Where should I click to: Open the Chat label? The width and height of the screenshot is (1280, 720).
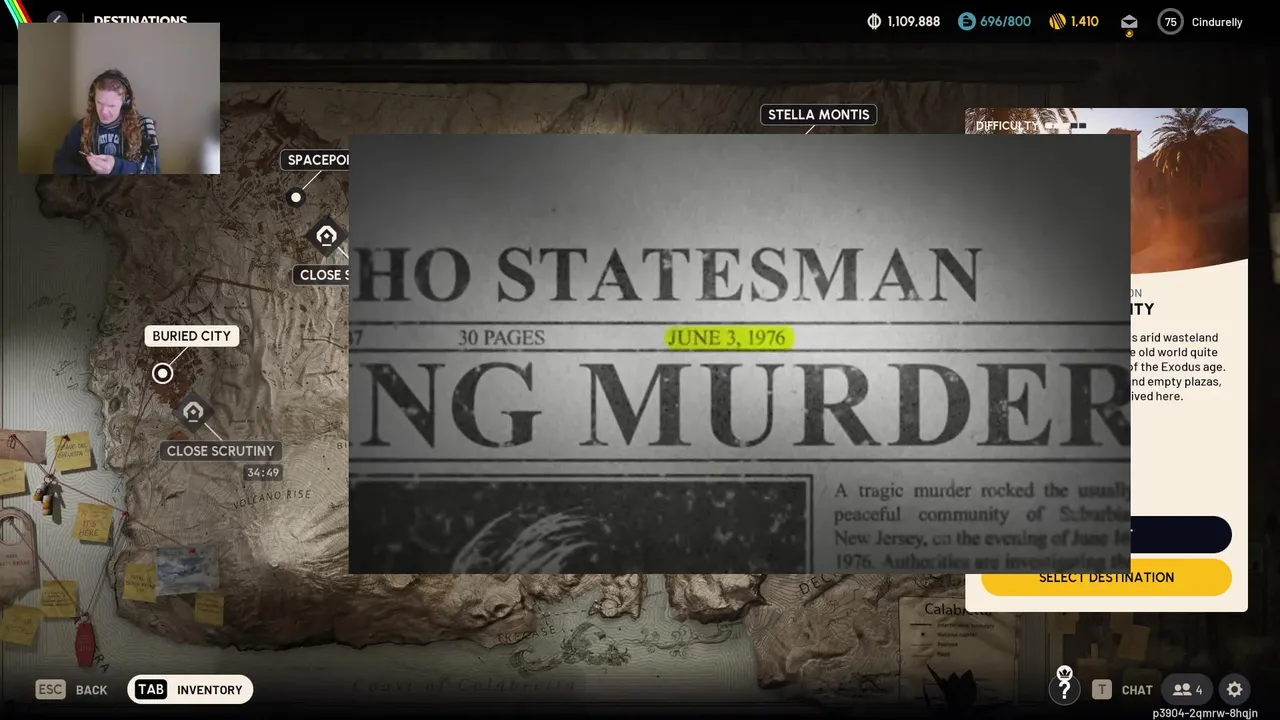point(1137,690)
